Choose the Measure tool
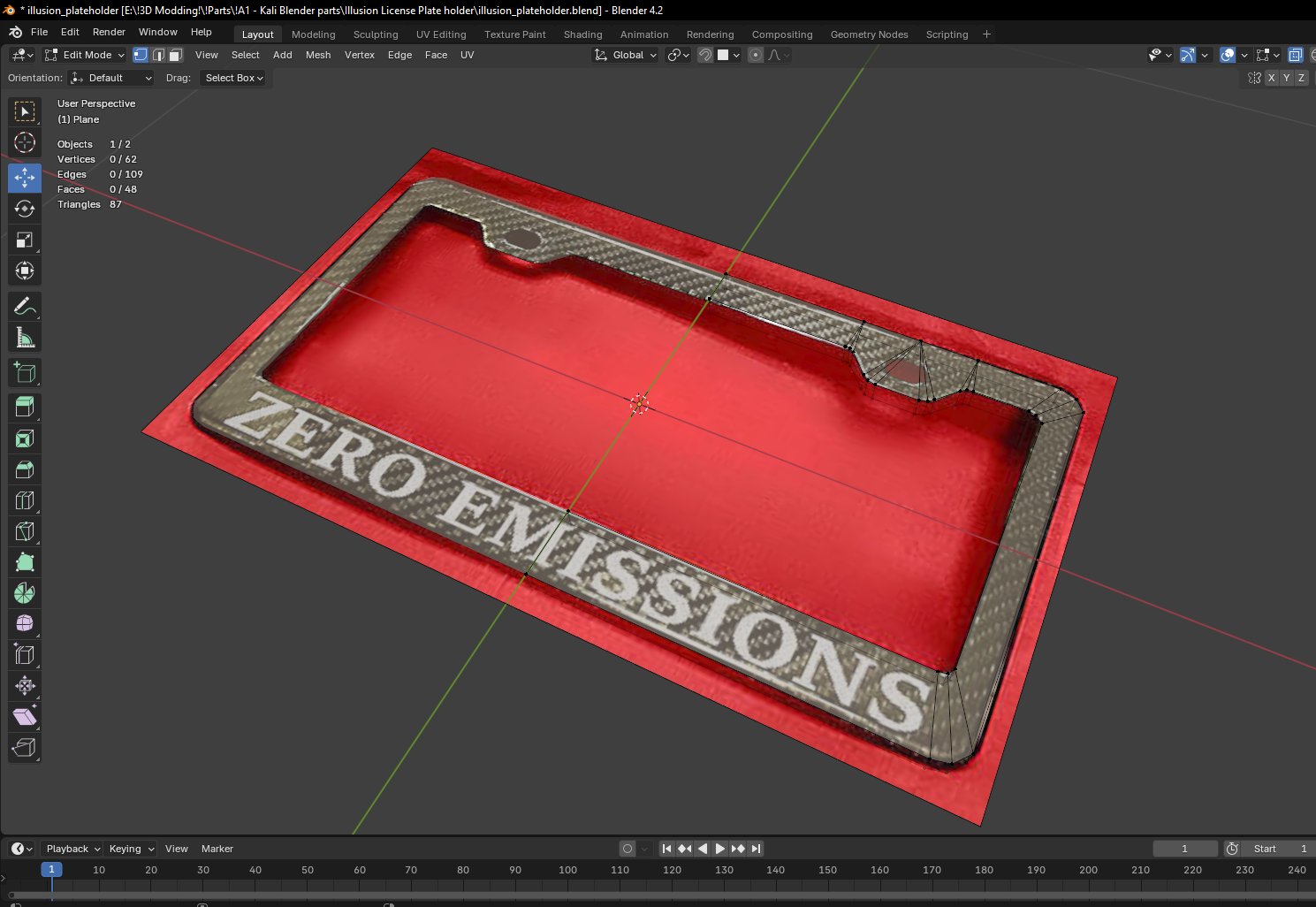The height and width of the screenshot is (907, 1316). click(x=25, y=337)
